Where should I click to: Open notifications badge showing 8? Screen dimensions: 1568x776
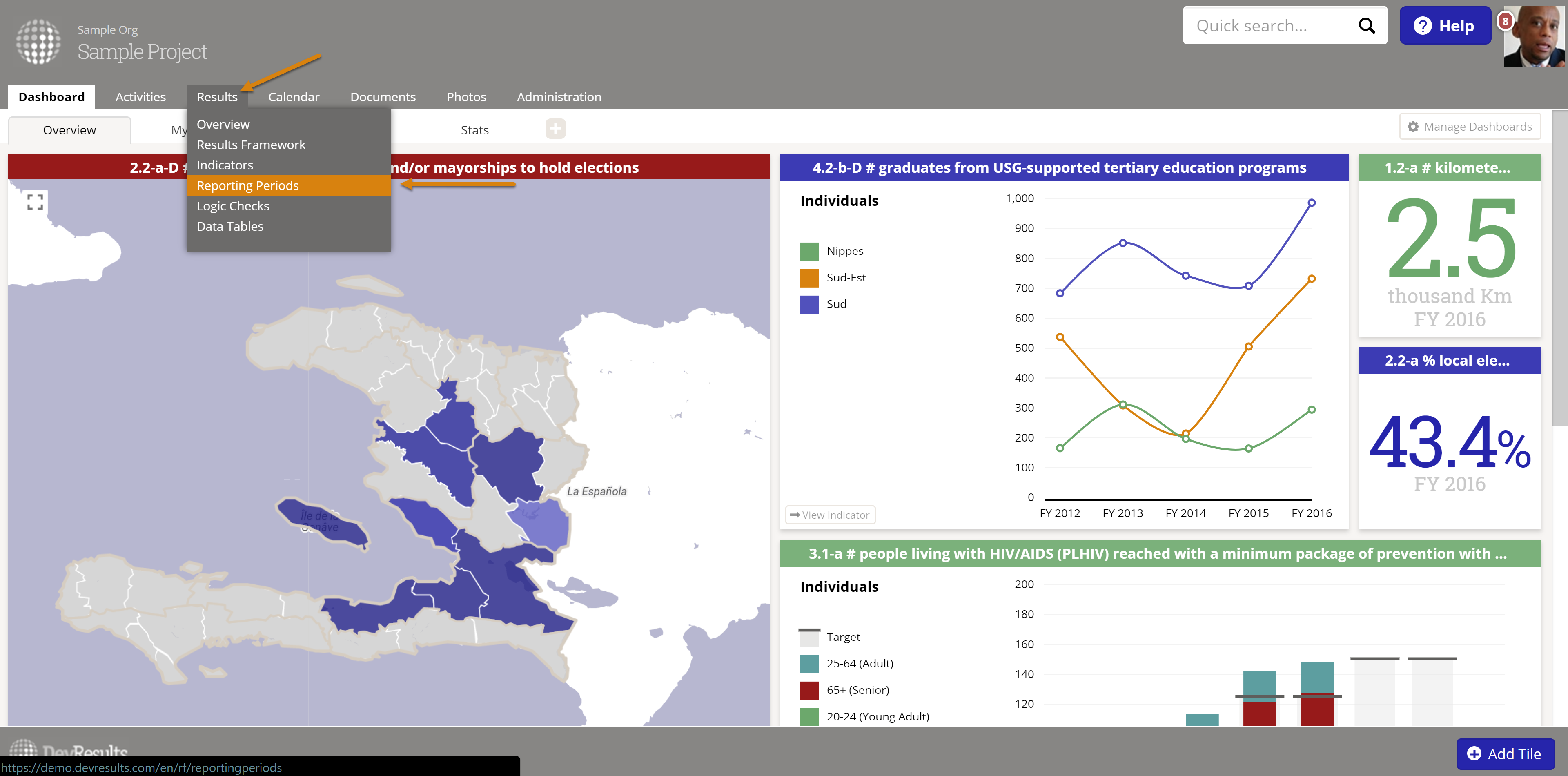tap(1505, 21)
